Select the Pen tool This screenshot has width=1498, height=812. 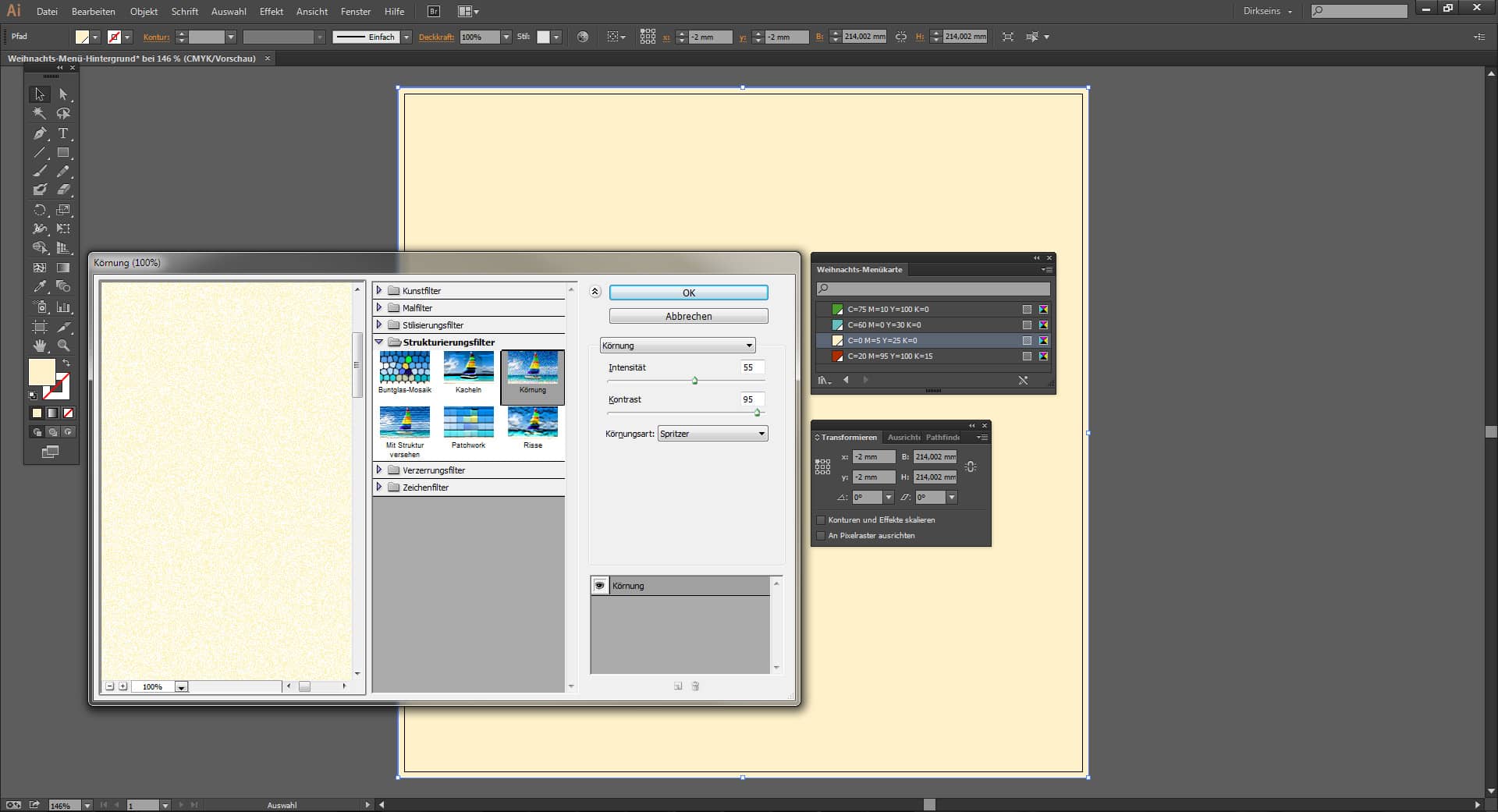point(40,133)
